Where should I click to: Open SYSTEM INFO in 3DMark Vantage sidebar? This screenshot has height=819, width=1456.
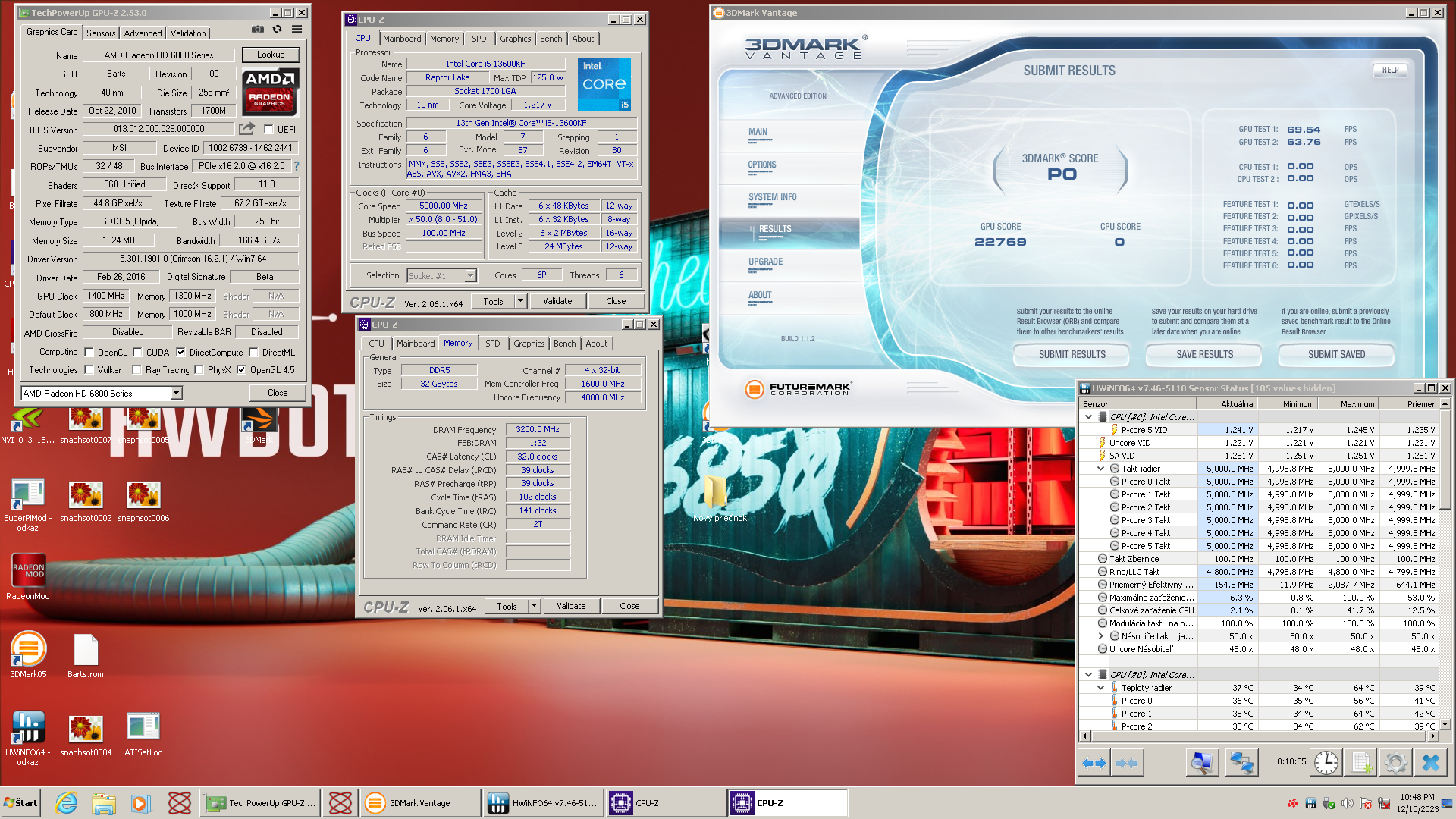(x=772, y=197)
